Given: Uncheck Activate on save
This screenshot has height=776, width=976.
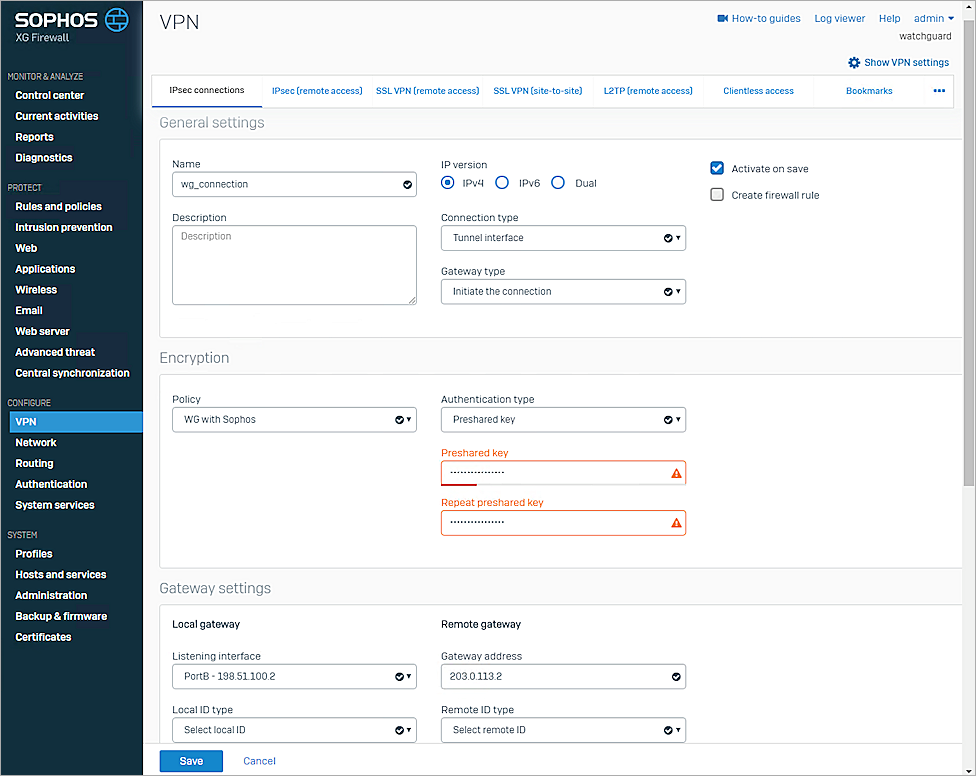Looking at the screenshot, I should click(x=717, y=168).
